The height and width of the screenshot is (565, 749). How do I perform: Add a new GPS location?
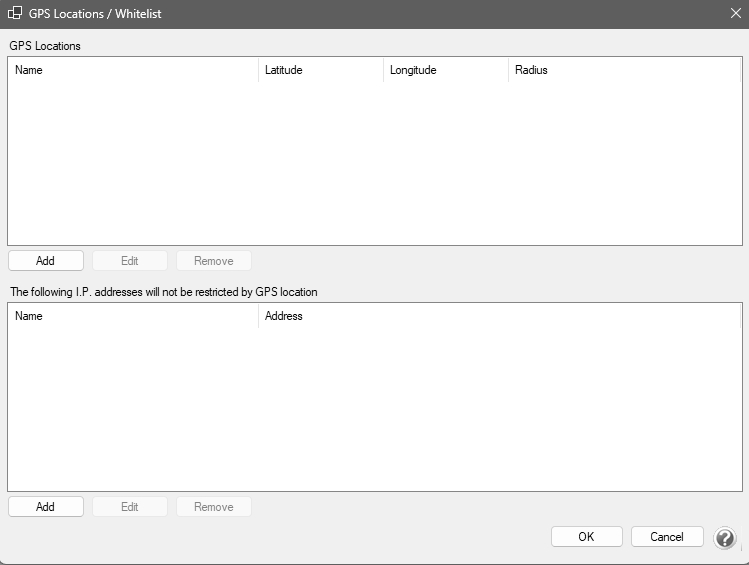(x=45, y=261)
